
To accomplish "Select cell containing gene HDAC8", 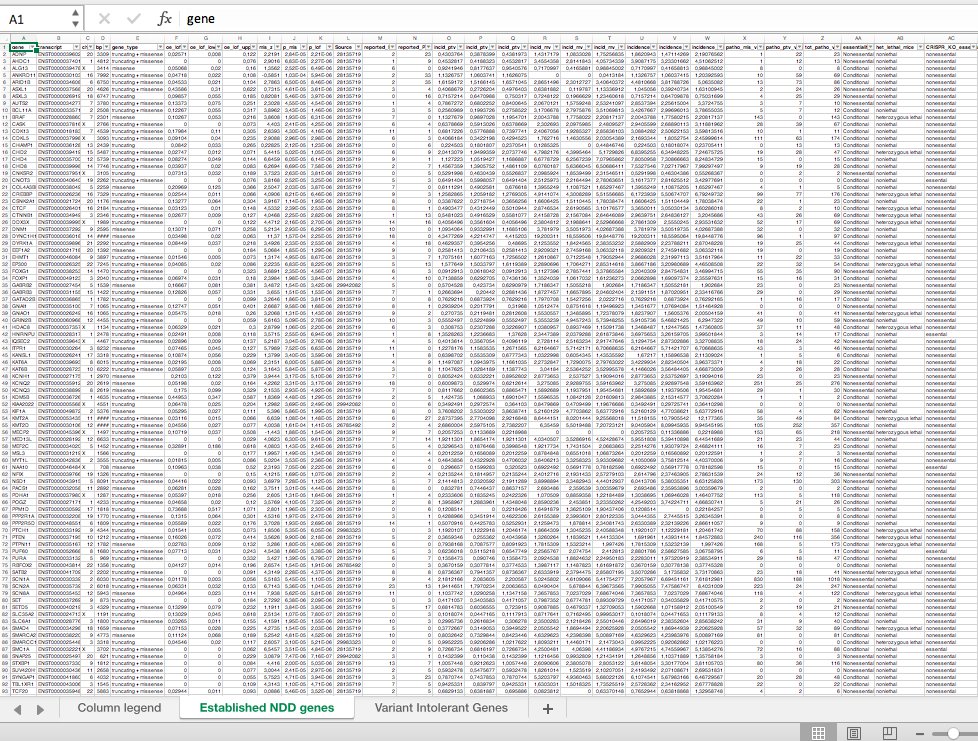I will [24, 327].
